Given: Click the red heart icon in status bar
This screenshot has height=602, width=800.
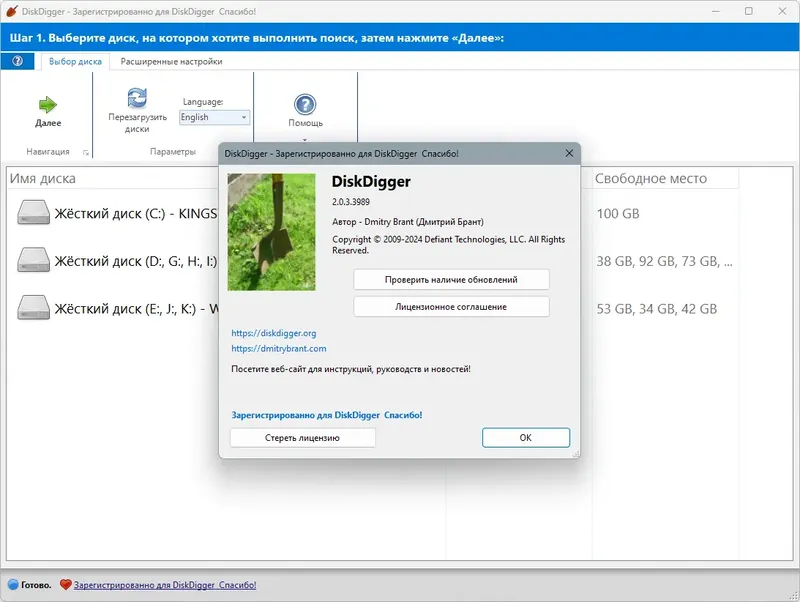Looking at the screenshot, I should tap(65, 585).
